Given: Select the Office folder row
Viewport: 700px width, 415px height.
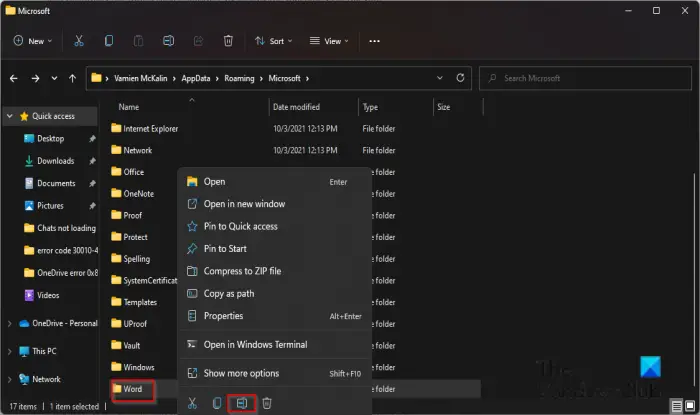Looking at the screenshot, I should tap(133, 172).
